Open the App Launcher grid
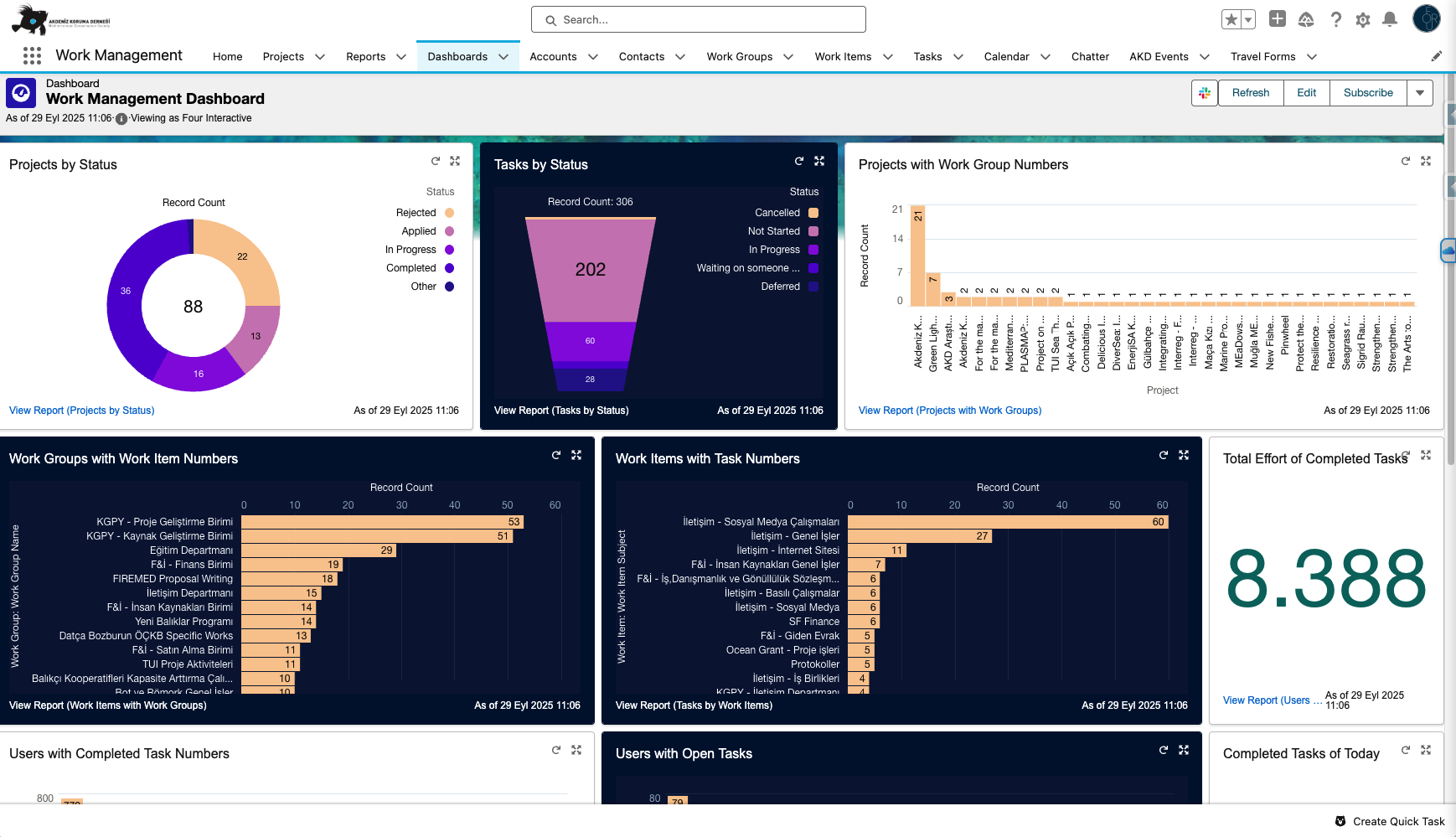This screenshot has height=837, width=1456. [x=32, y=56]
